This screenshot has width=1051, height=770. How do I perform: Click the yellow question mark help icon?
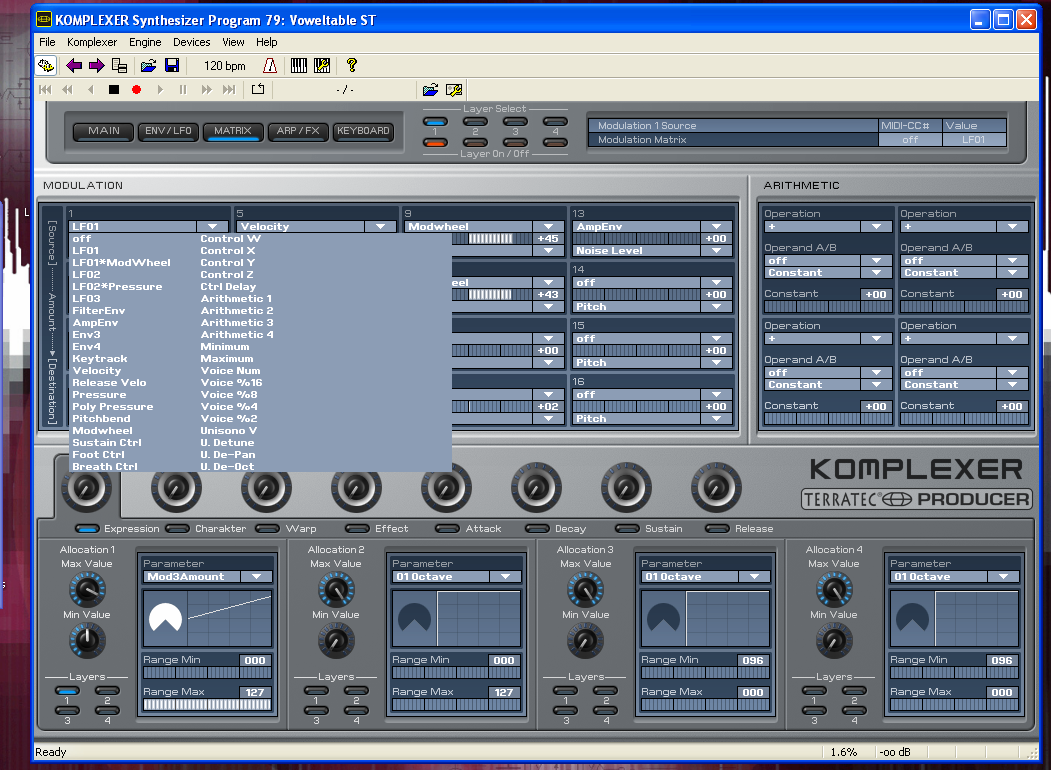(x=351, y=66)
